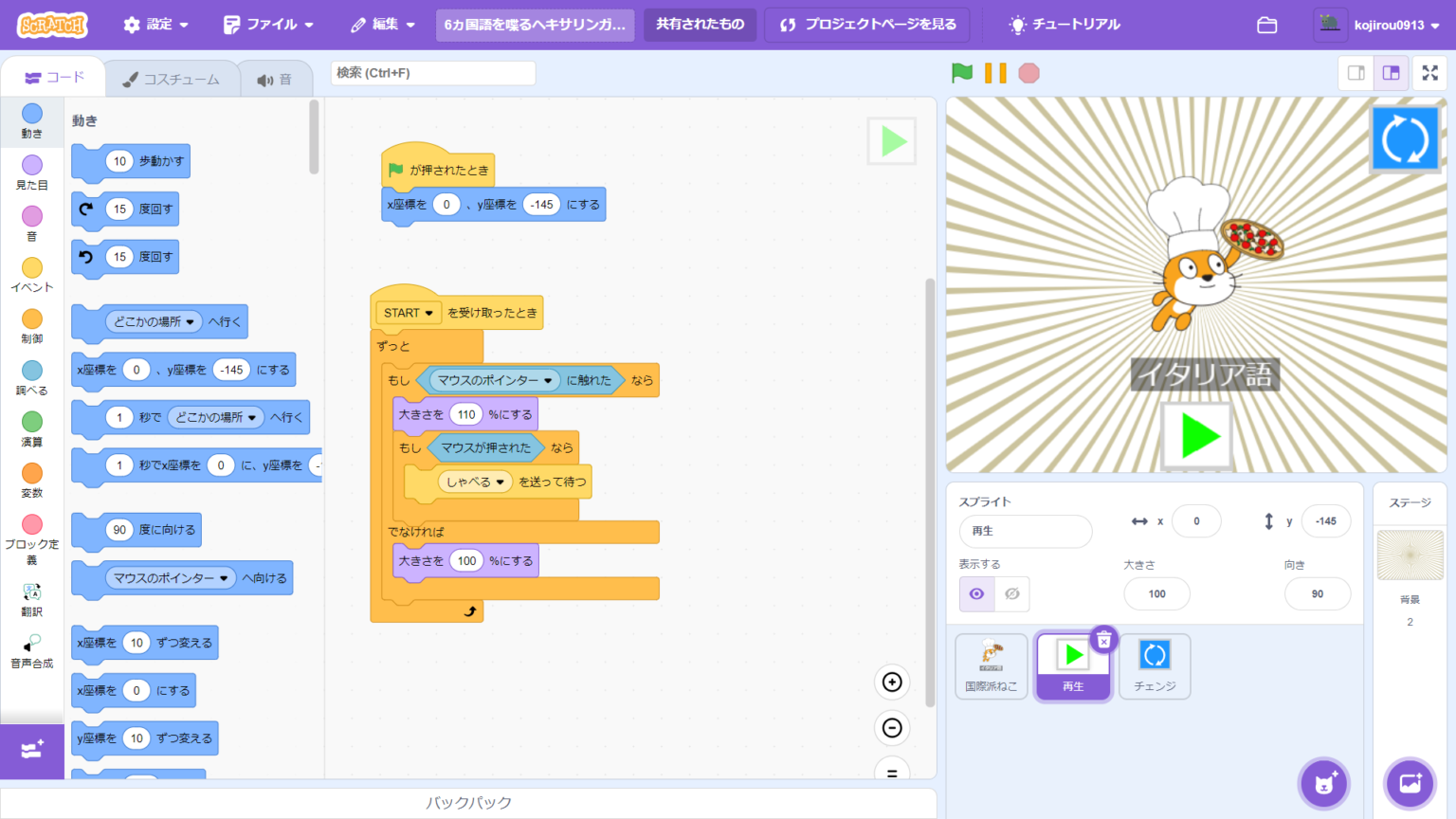Zoom out the code workspace
1456x819 pixels.
pos(892,728)
